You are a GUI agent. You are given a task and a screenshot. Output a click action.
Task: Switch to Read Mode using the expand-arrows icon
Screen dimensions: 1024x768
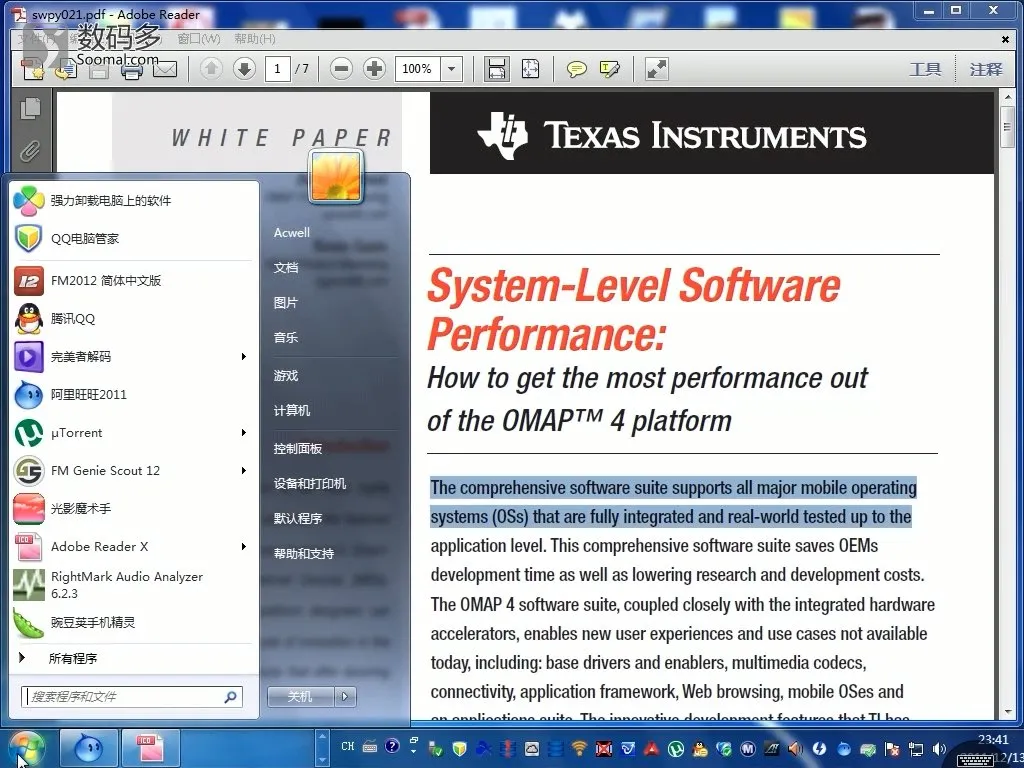pyautogui.click(x=656, y=69)
